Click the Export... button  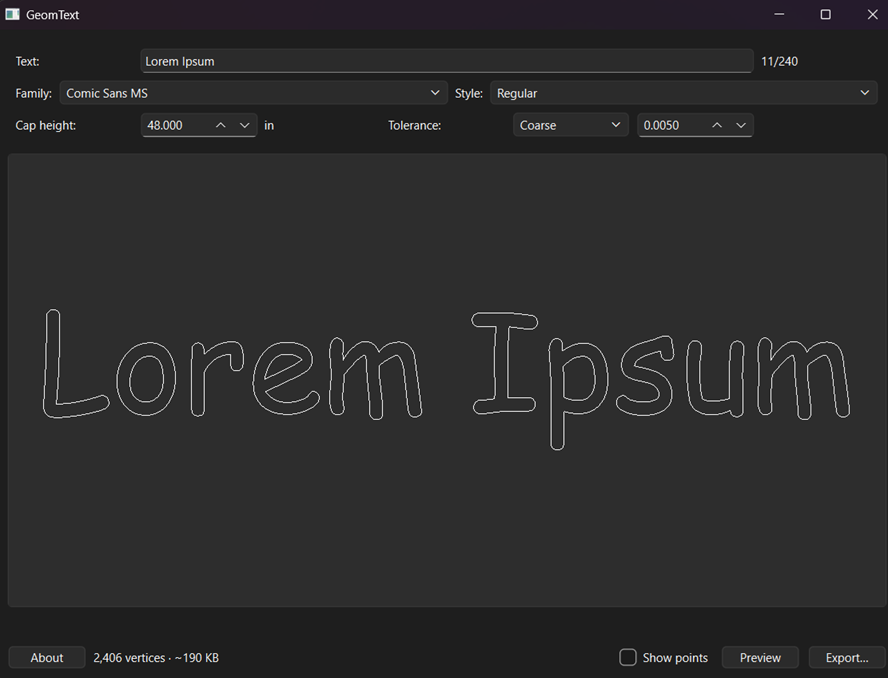tap(847, 658)
